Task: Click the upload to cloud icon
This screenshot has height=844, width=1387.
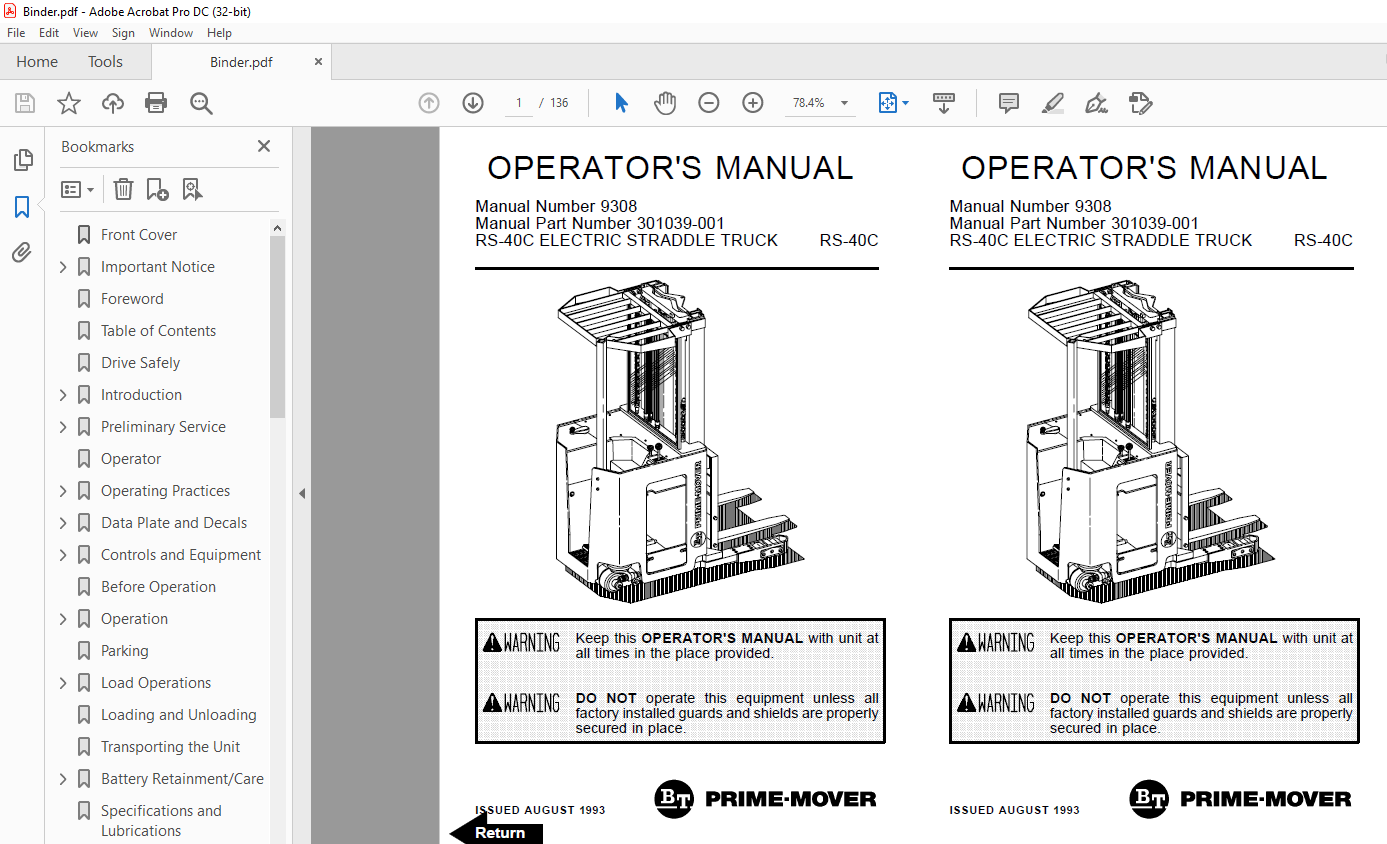Action: coord(113,103)
